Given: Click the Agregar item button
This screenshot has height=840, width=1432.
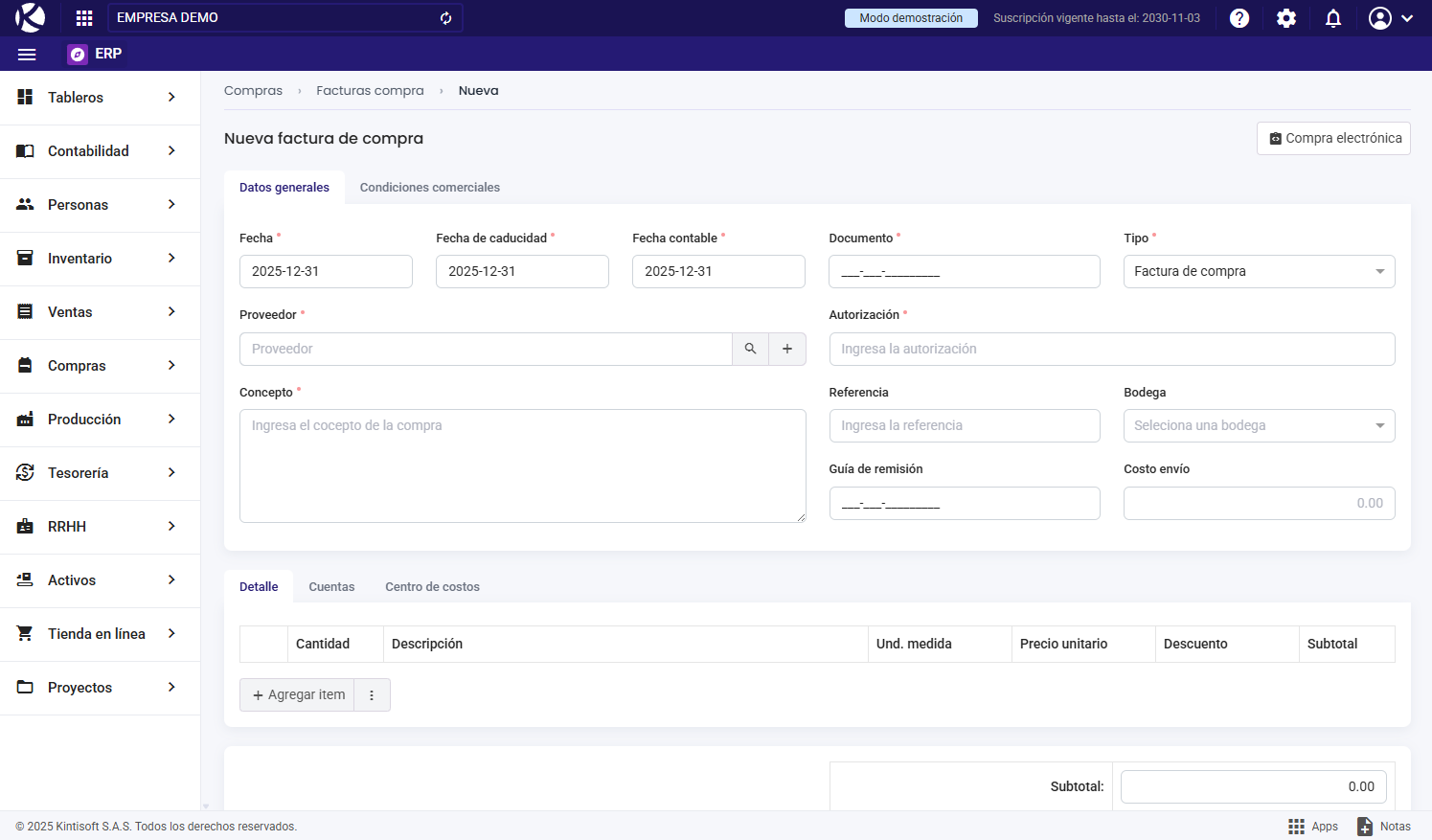Looking at the screenshot, I should pos(298,695).
